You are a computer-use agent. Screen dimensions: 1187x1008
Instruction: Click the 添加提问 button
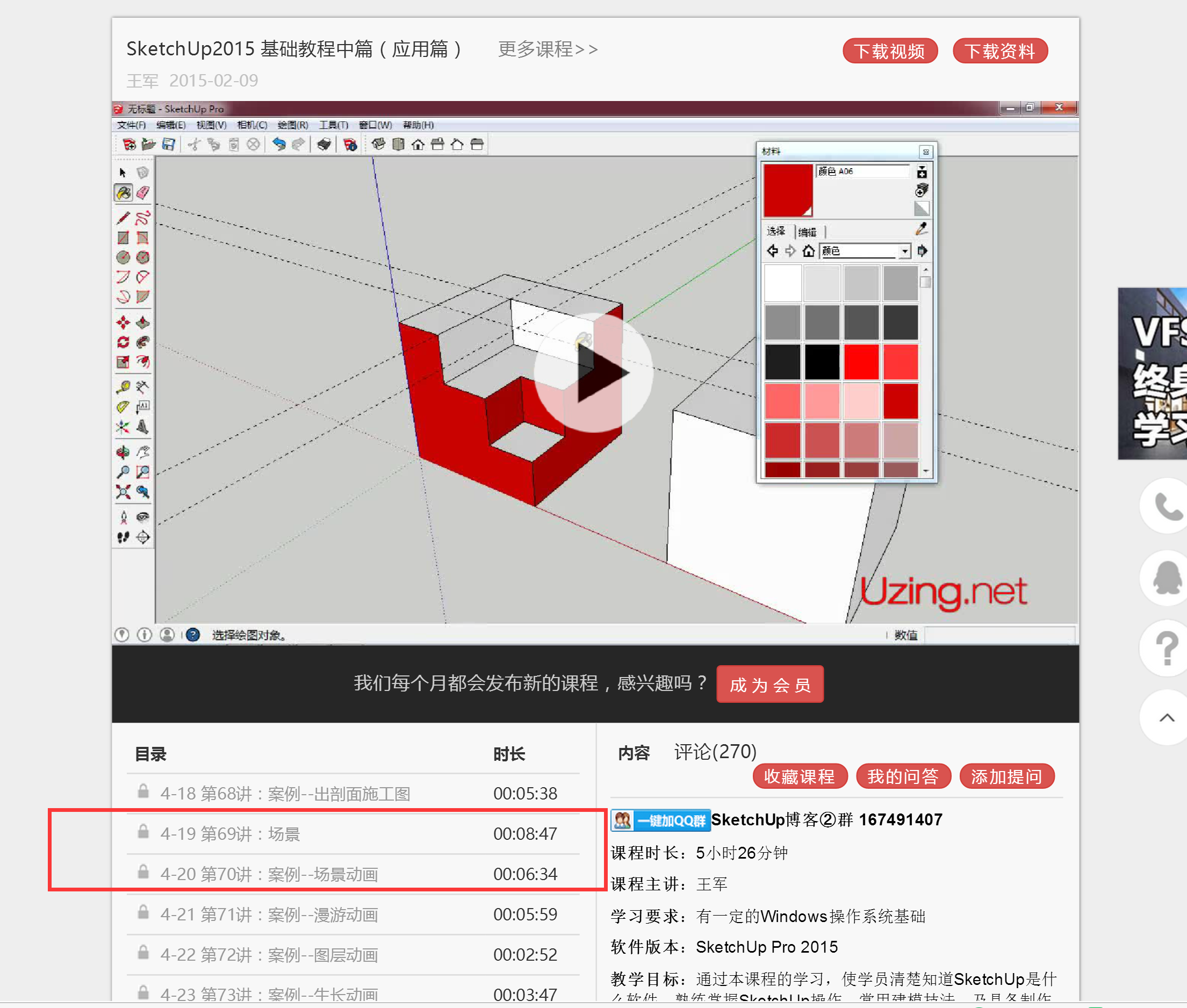pyautogui.click(x=1006, y=776)
